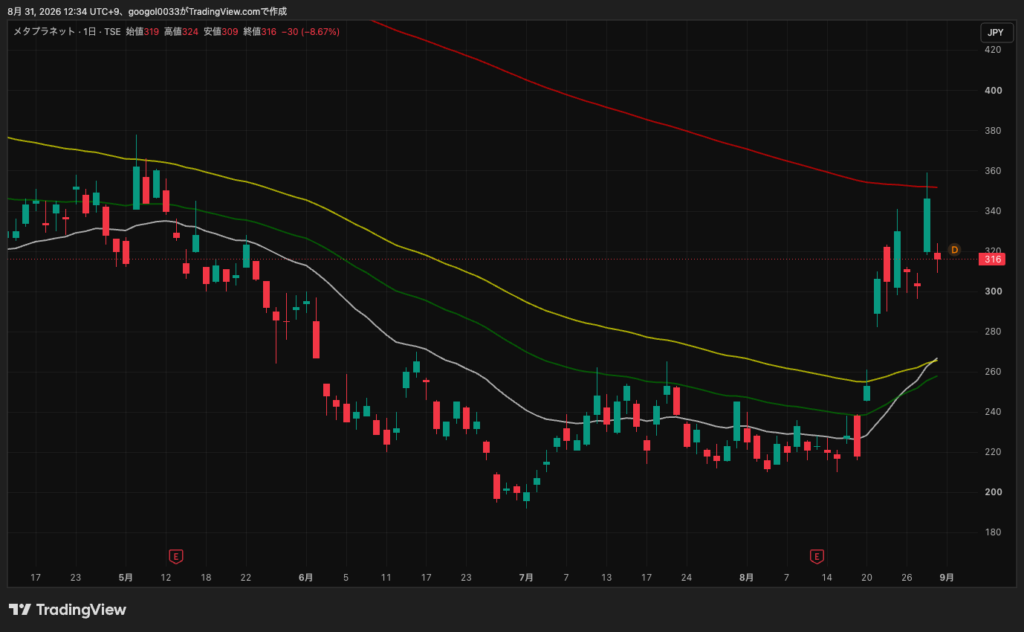
Task: Click the 5月 date axis label
Action: point(126,577)
